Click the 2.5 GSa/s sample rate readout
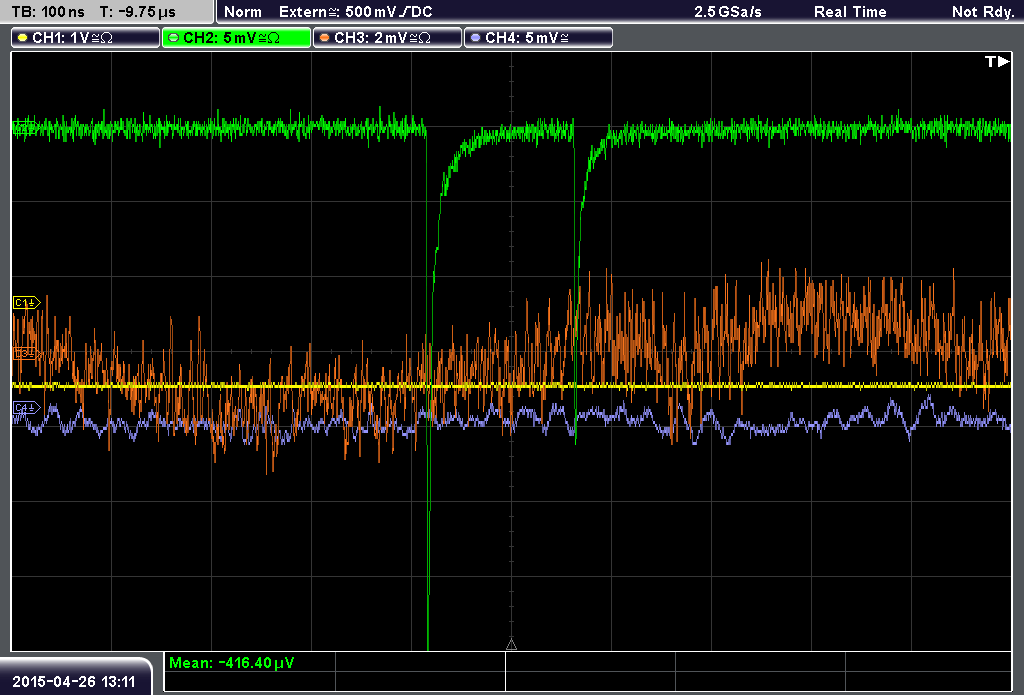 [x=728, y=12]
